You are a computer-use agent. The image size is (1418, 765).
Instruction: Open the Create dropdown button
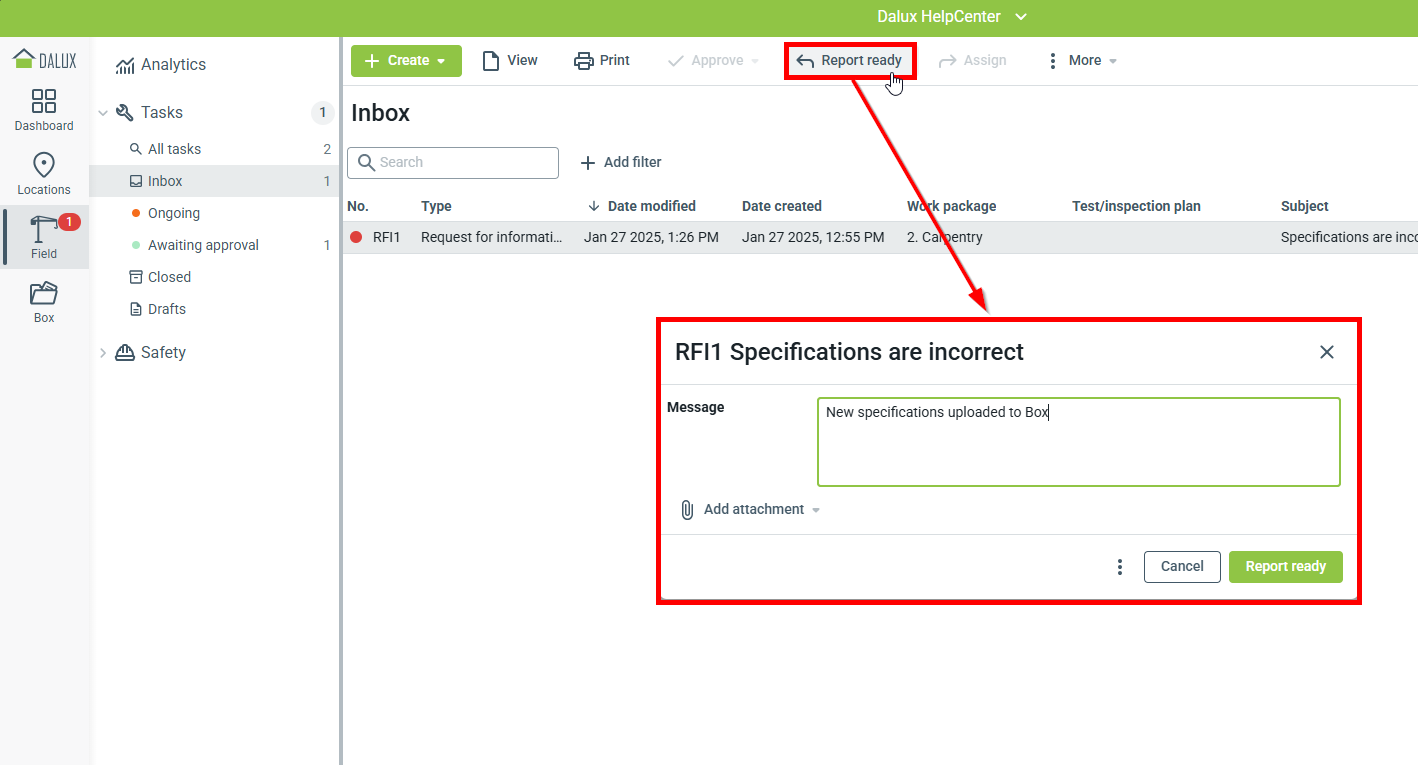coord(406,61)
